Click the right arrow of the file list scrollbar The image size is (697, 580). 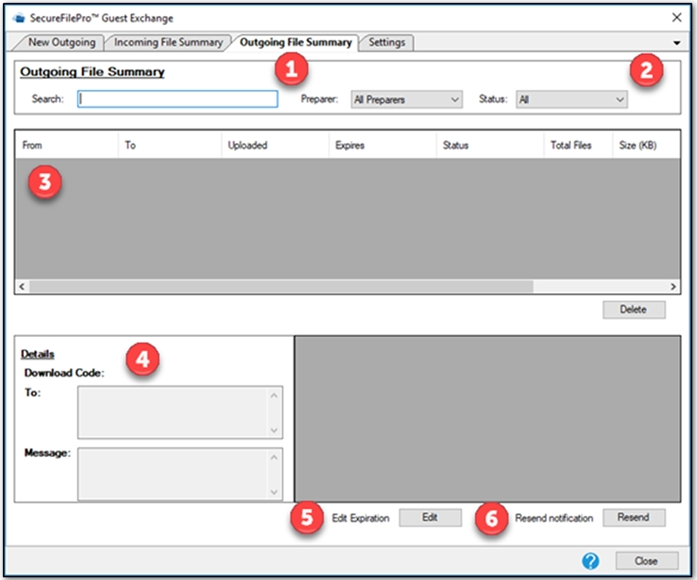675,286
